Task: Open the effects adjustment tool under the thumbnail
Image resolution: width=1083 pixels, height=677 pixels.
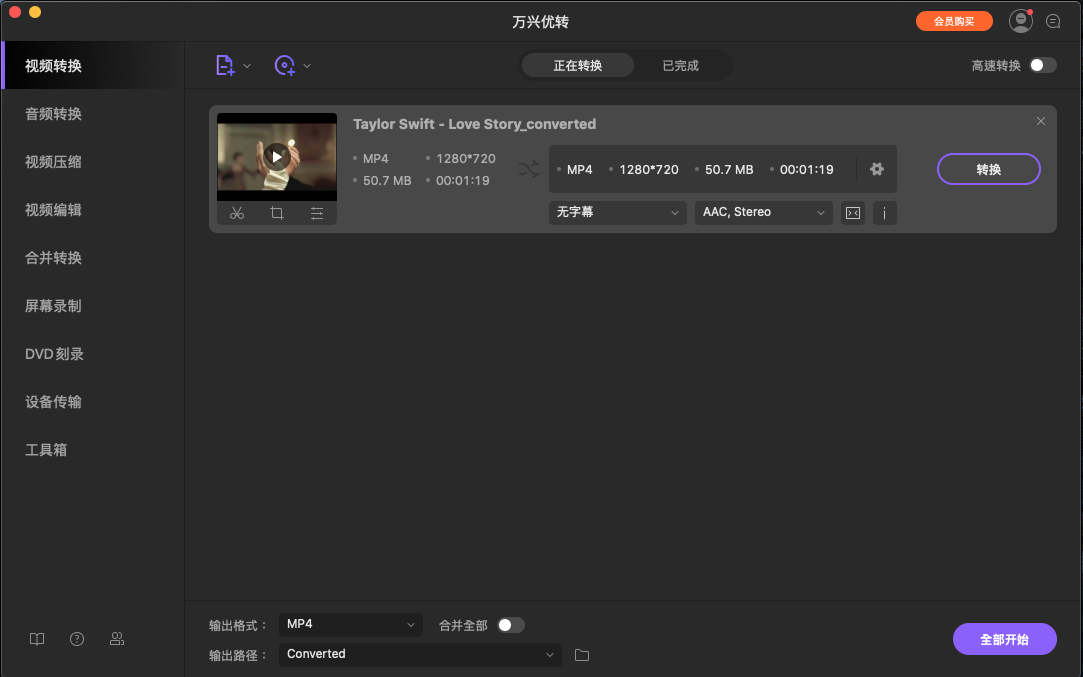Action: point(317,213)
